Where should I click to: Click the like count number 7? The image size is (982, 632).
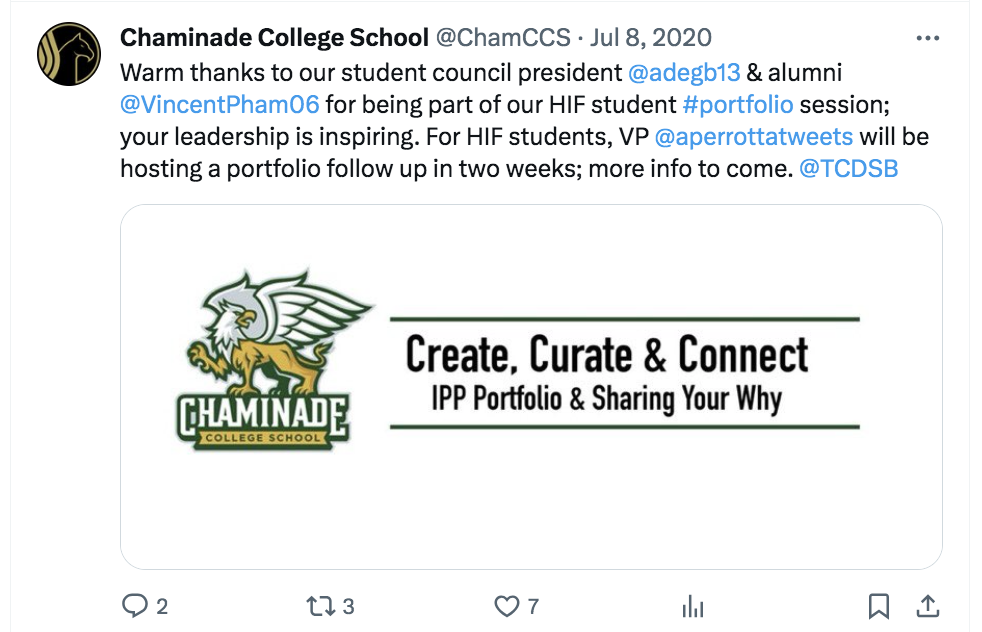(533, 606)
